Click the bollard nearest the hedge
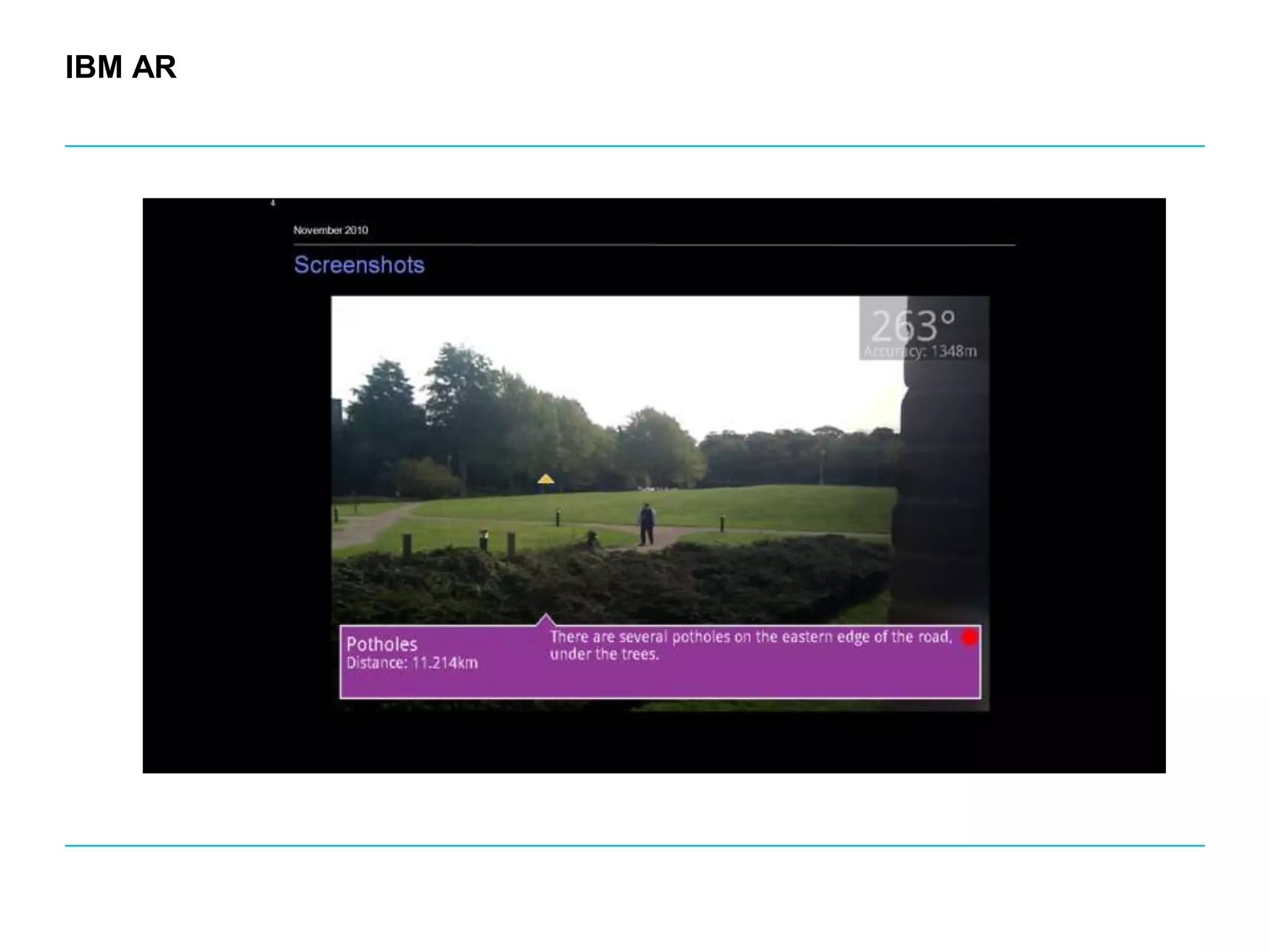This screenshot has width=1270, height=952. click(407, 547)
